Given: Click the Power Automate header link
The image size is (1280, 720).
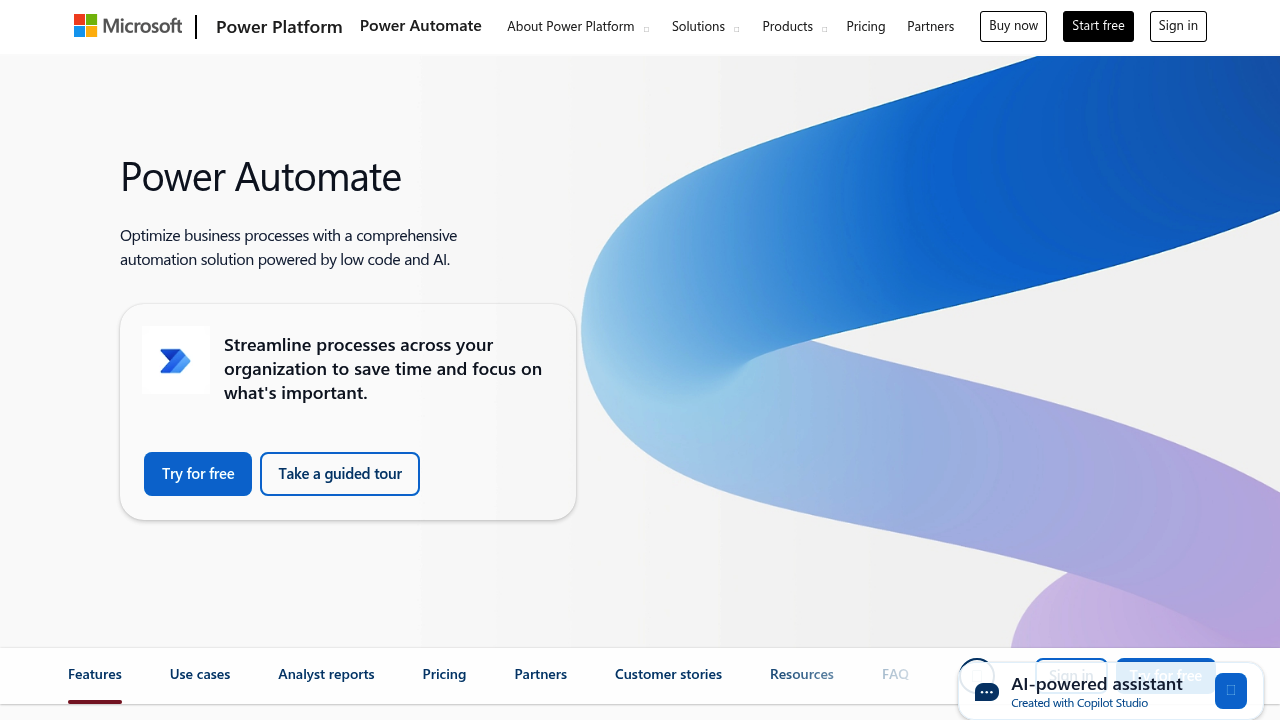Looking at the screenshot, I should click(x=420, y=26).
